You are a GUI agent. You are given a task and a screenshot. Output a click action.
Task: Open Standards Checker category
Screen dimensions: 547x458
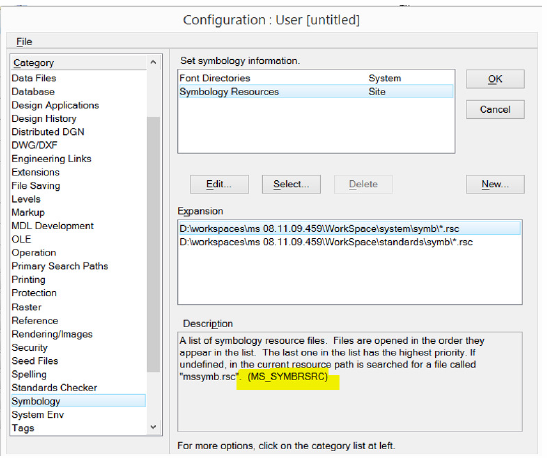pos(54,388)
